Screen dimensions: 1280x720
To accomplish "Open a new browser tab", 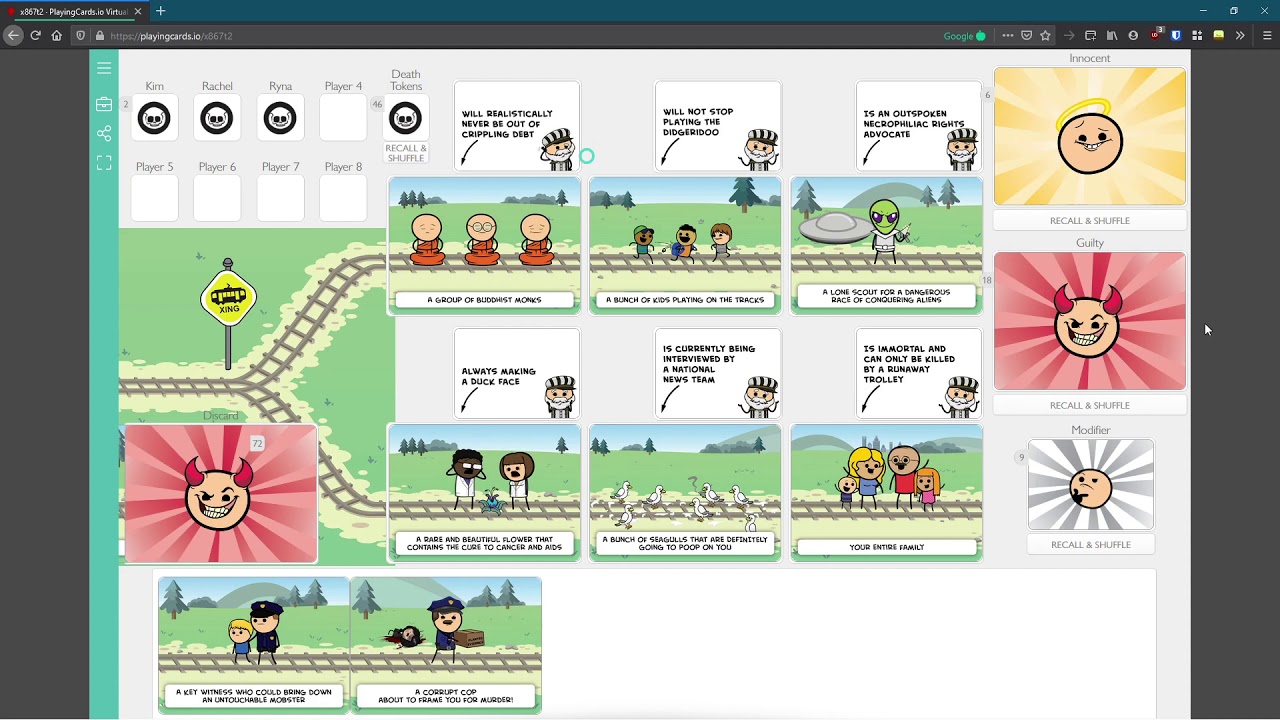I will [x=161, y=11].
